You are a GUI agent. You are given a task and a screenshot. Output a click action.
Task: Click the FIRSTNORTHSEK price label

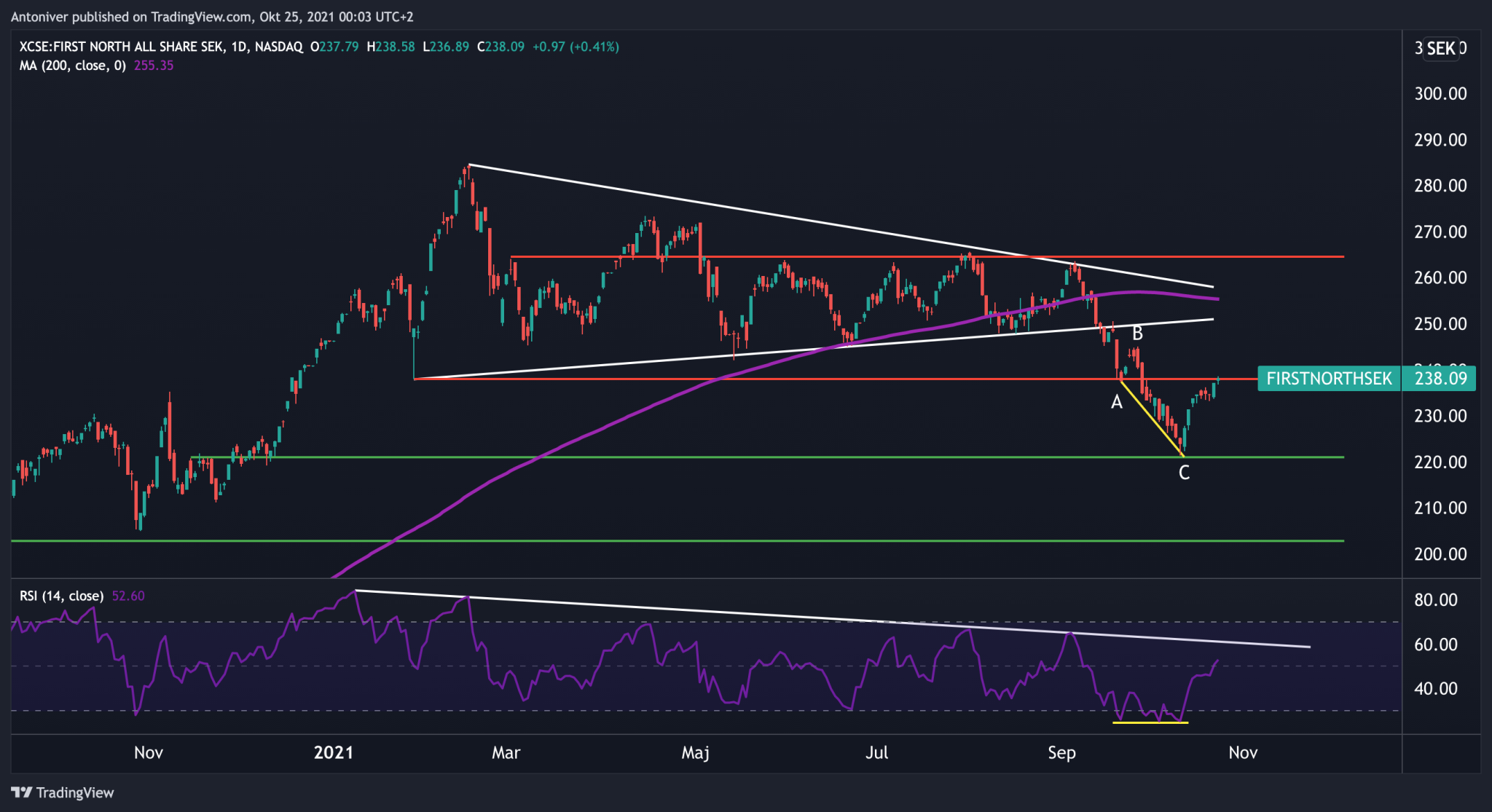pyautogui.click(x=1328, y=379)
